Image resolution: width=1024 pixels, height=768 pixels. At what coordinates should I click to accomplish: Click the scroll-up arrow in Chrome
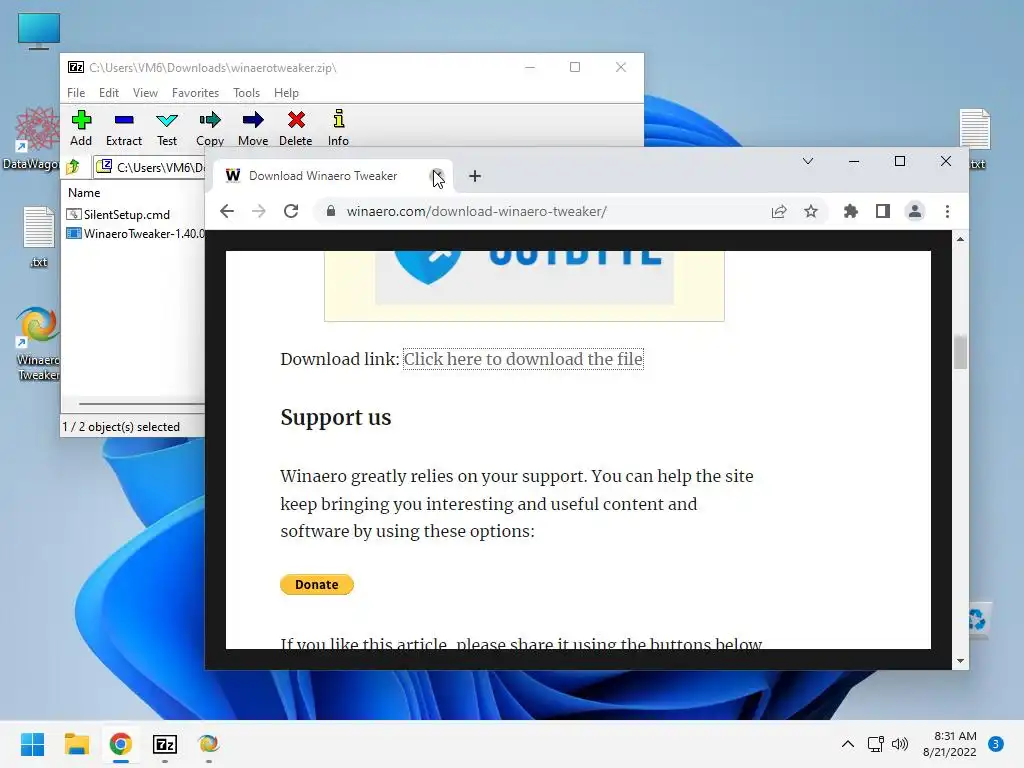pyautogui.click(x=960, y=240)
